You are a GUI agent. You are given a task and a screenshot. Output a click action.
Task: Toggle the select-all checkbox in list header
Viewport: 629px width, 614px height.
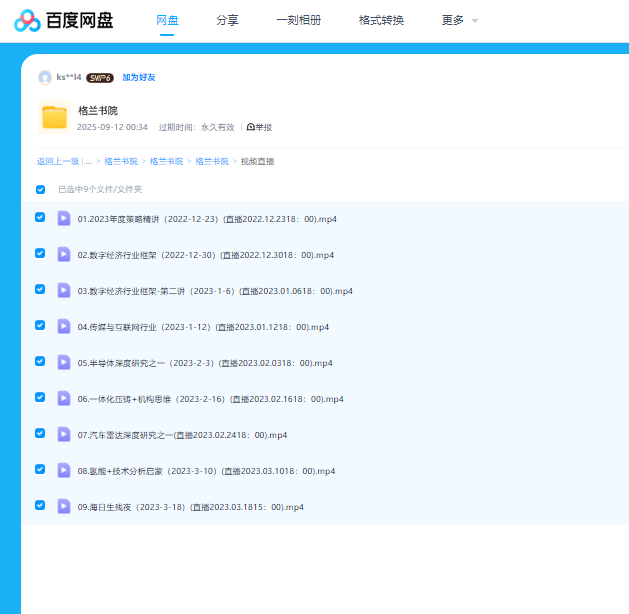(41, 189)
